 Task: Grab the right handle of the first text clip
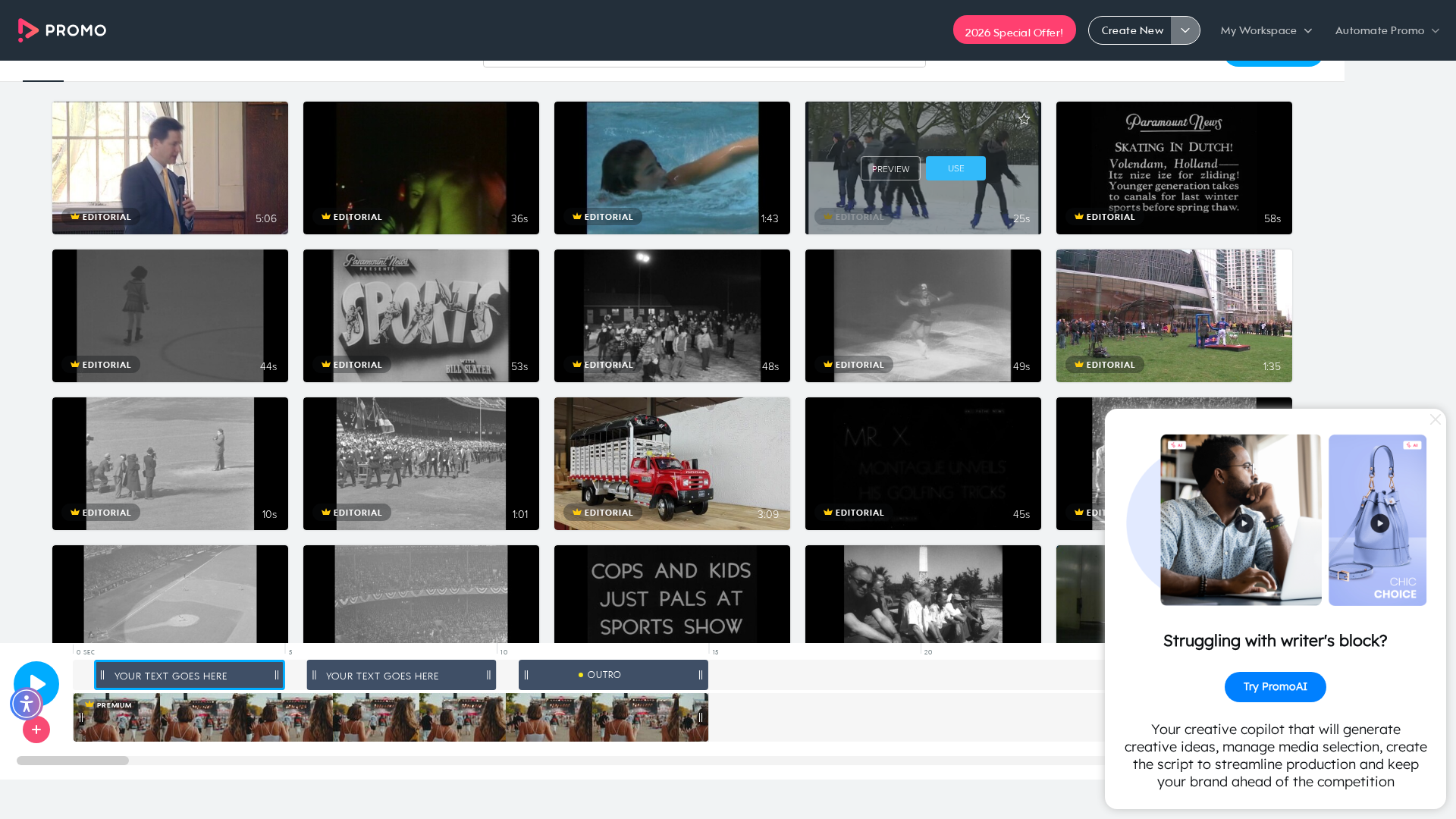coord(277,675)
